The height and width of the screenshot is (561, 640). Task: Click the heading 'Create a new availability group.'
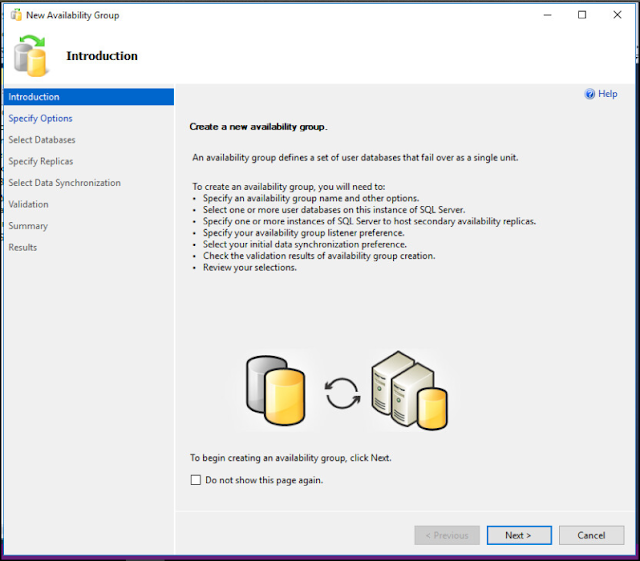tap(258, 127)
